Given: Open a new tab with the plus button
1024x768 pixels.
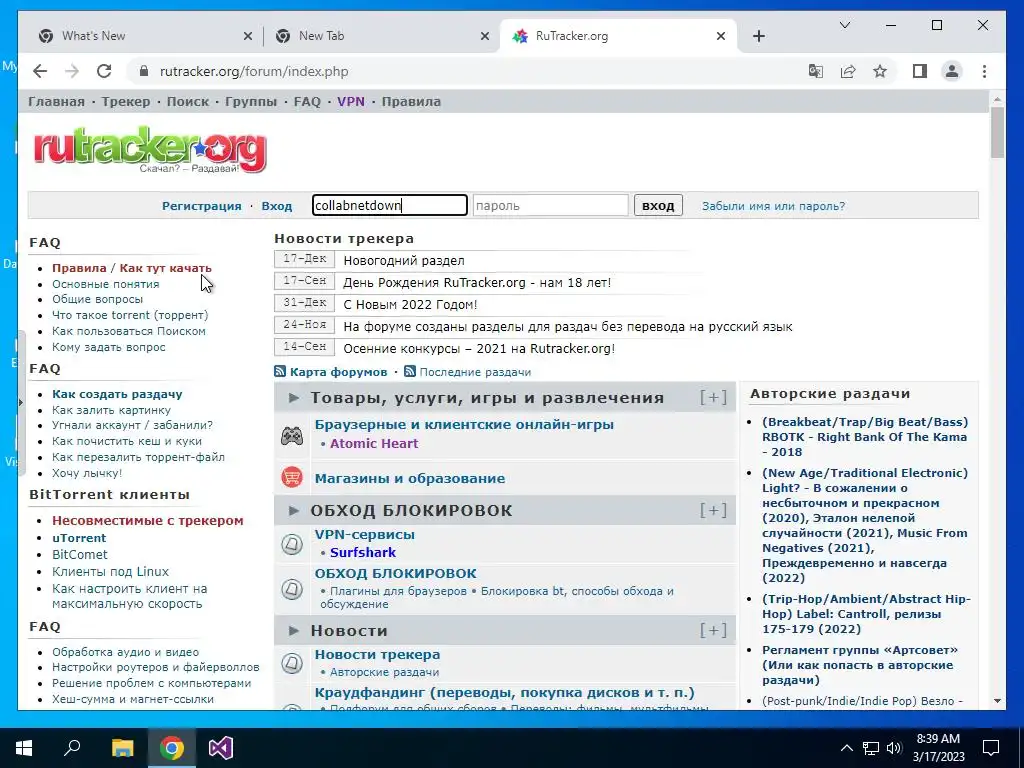Looking at the screenshot, I should coord(758,36).
